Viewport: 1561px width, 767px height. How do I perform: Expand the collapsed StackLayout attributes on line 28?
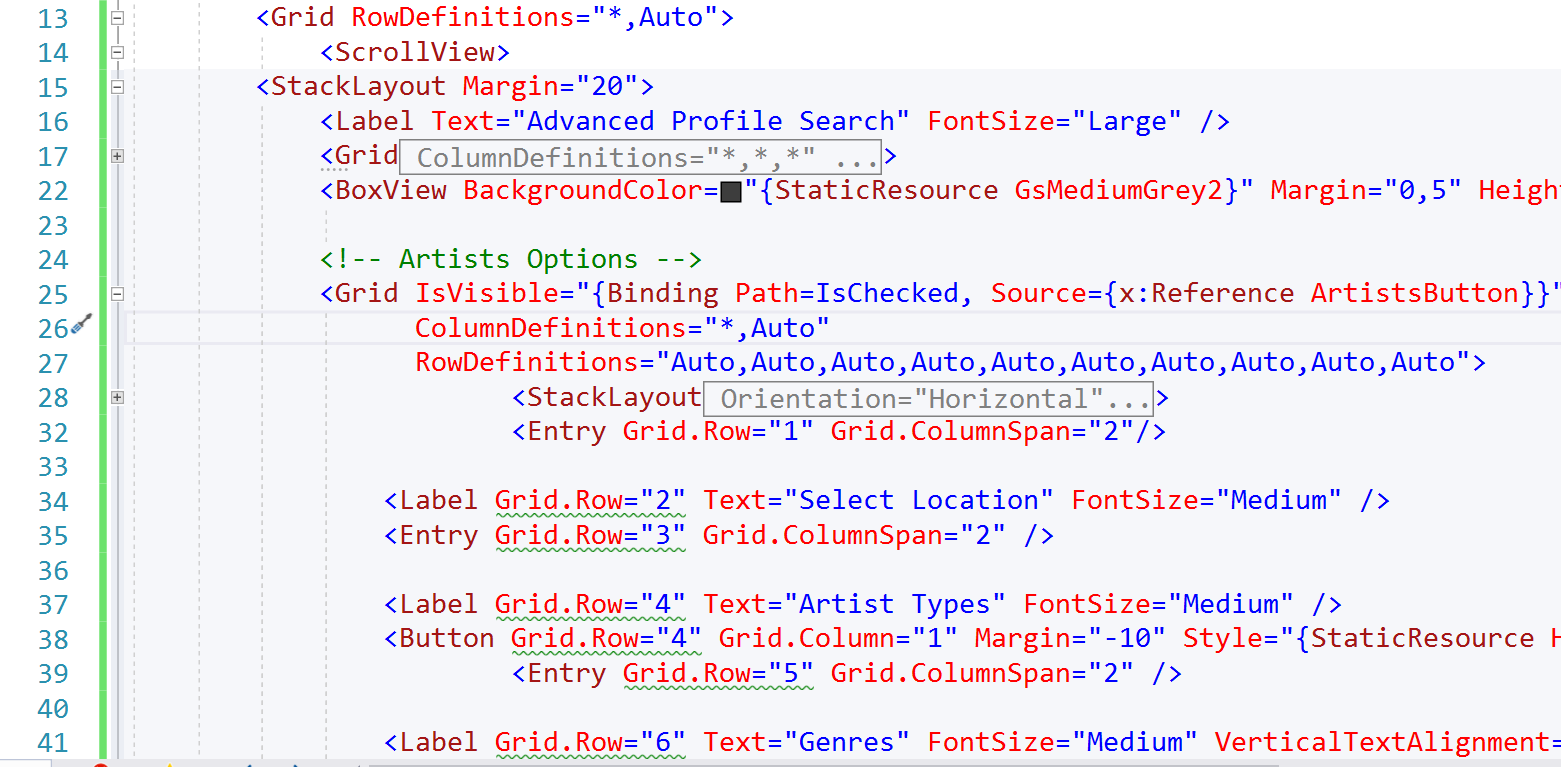click(117, 397)
